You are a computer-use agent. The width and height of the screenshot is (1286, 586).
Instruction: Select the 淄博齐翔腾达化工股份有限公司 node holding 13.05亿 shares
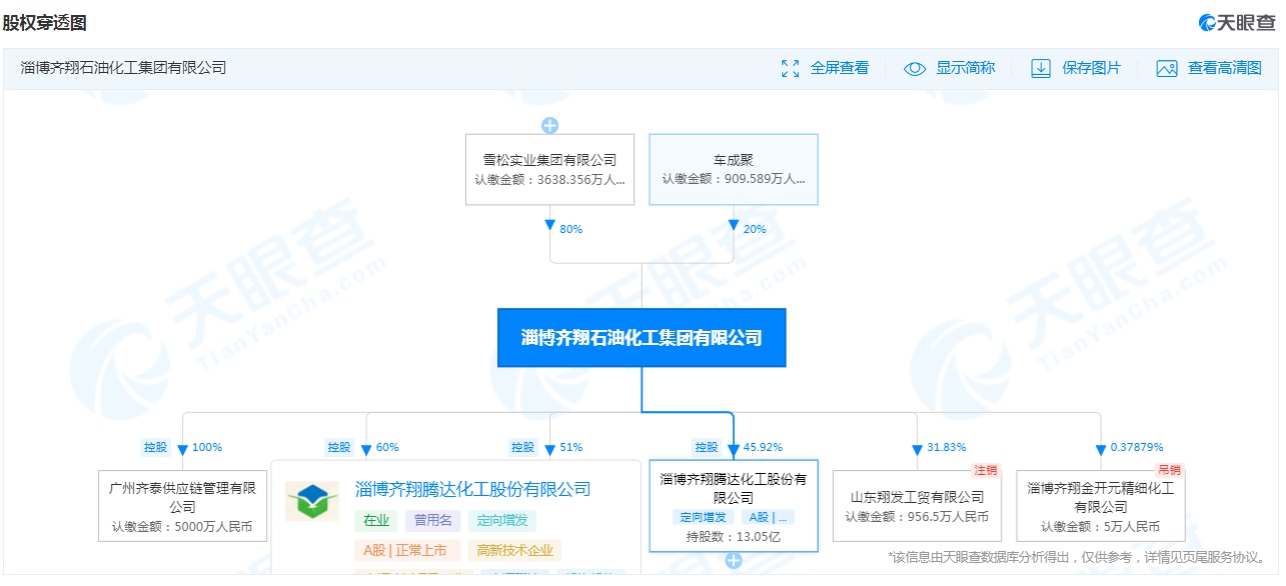pyautogui.click(x=734, y=506)
